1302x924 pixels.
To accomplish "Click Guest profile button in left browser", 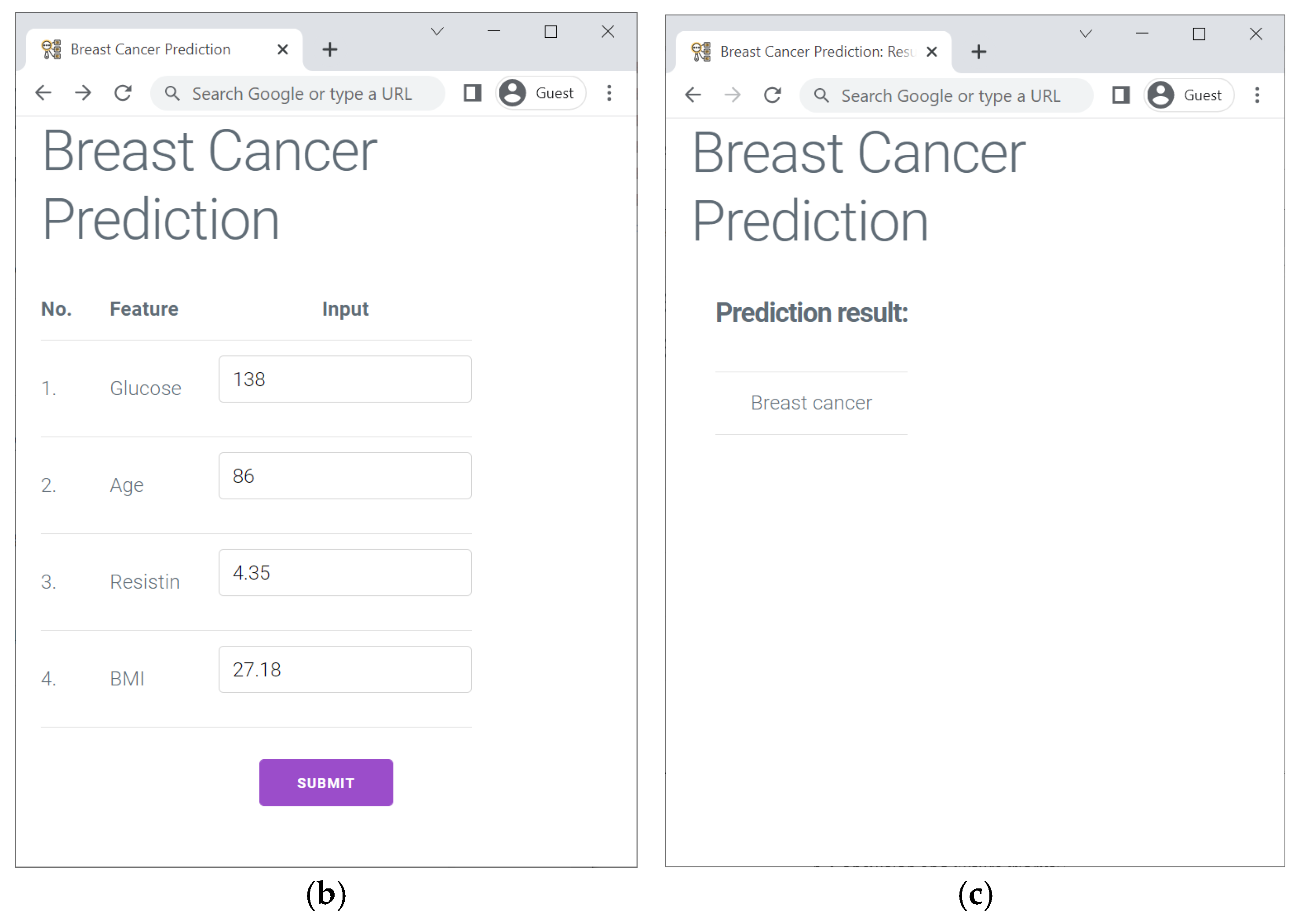I will 540,93.
